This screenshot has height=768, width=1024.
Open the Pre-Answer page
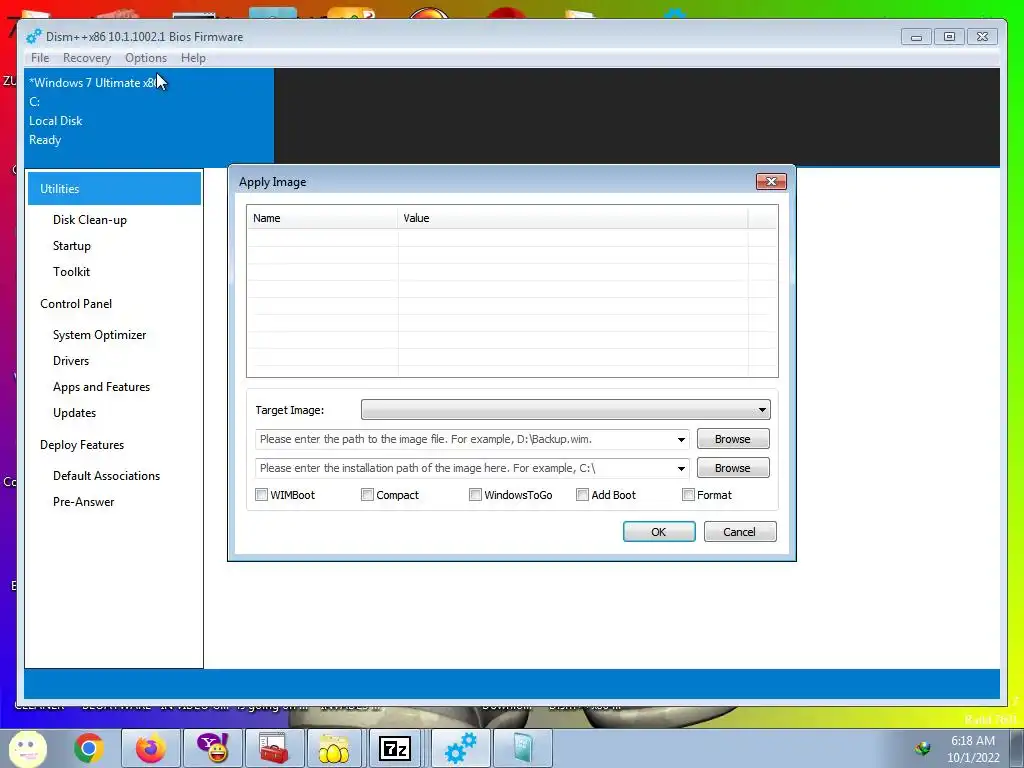(84, 502)
